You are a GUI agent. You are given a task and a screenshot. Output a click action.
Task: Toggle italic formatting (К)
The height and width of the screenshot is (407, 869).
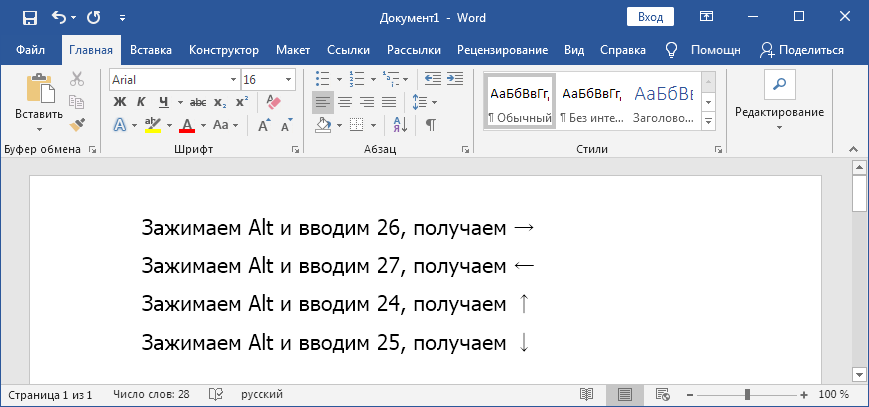click(x=141, y=102)
